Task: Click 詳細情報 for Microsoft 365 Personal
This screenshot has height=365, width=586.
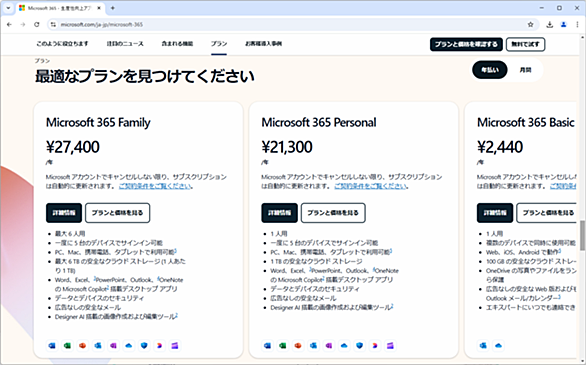Action: click(280, 213)
